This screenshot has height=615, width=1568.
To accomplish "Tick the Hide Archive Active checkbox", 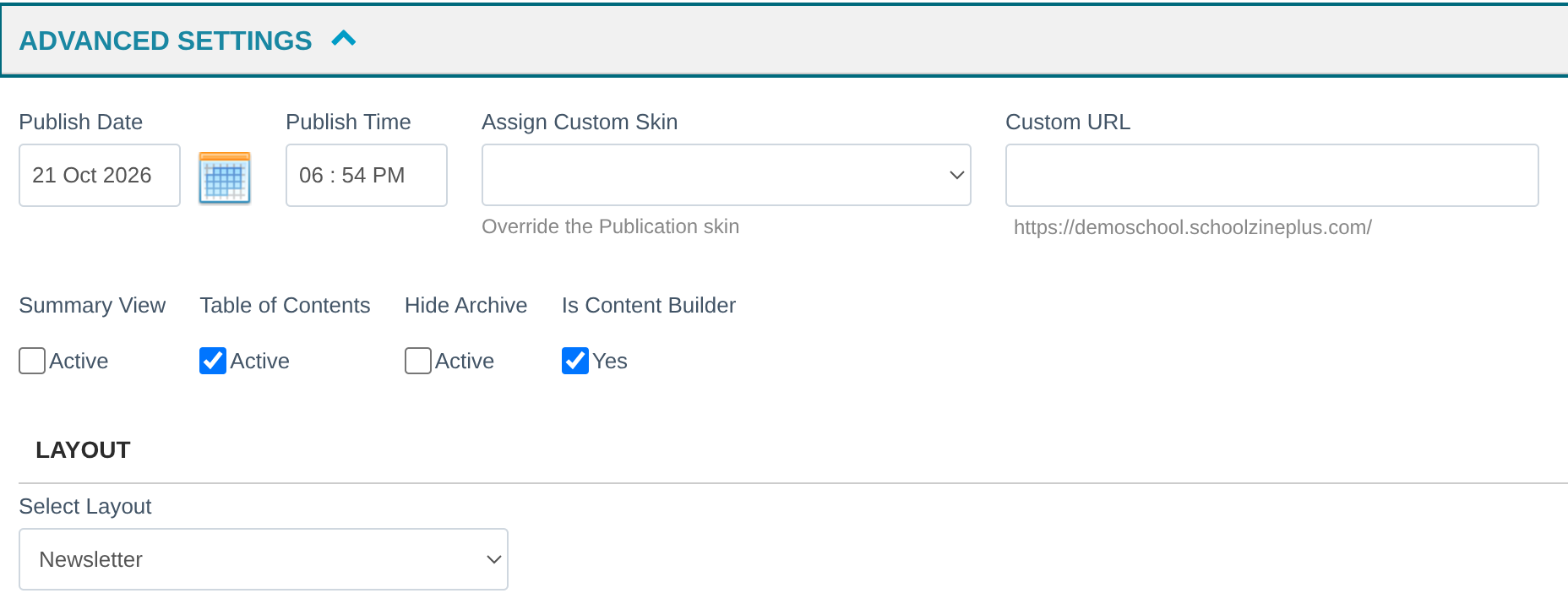I will [418, 361].
